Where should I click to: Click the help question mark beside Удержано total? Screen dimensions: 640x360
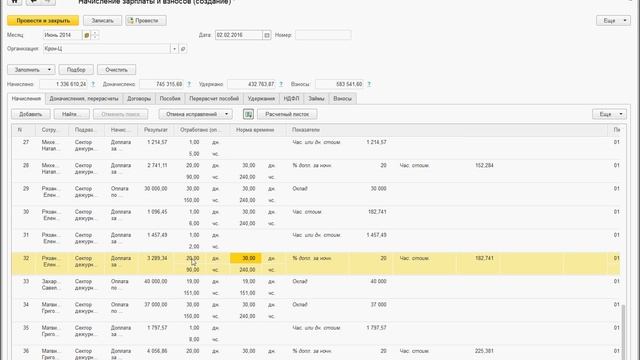tap(281, 84)
